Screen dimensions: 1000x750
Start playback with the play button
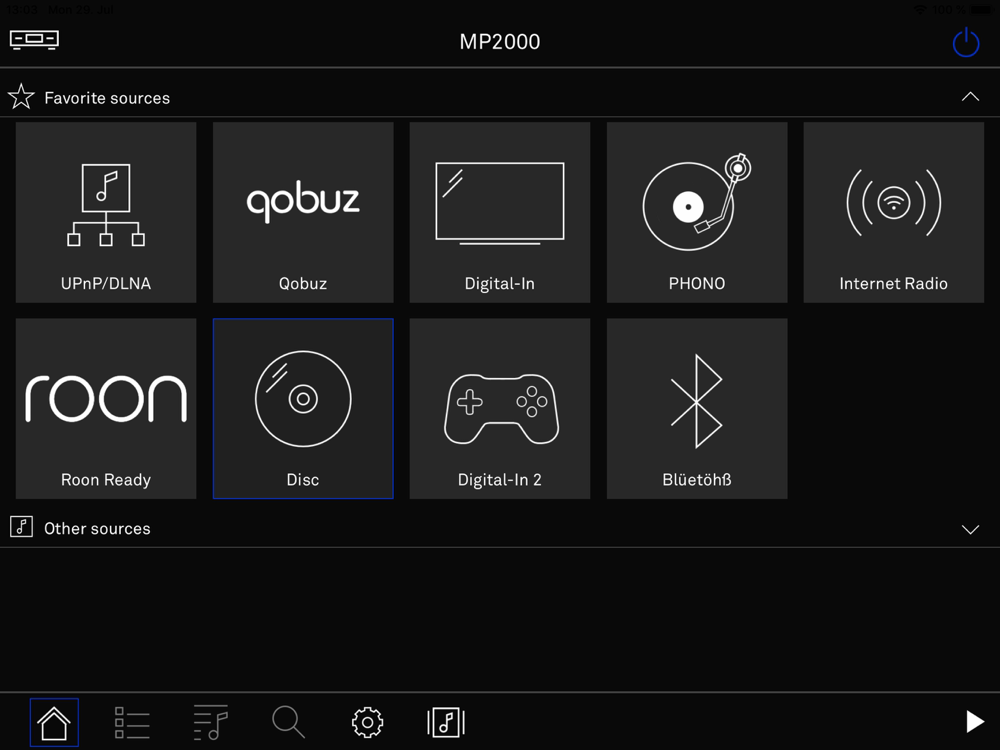pos(974,722)
